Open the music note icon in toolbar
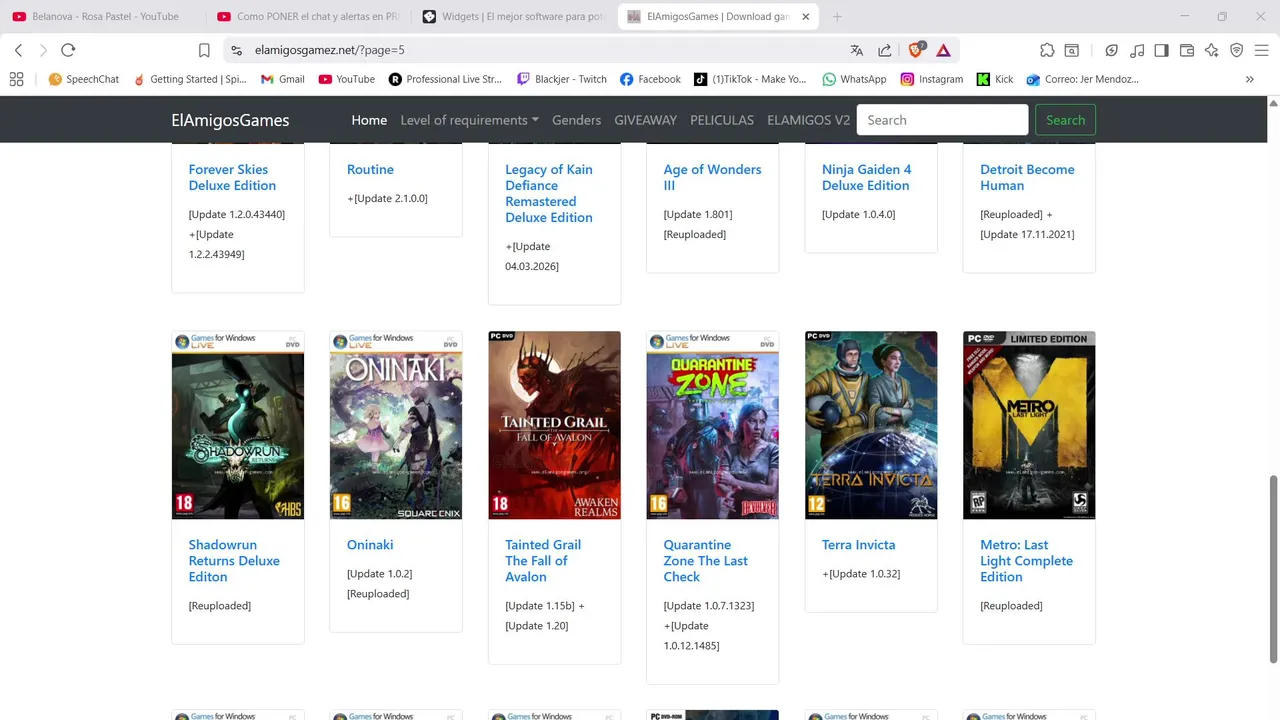 [x=1137, y=50]
